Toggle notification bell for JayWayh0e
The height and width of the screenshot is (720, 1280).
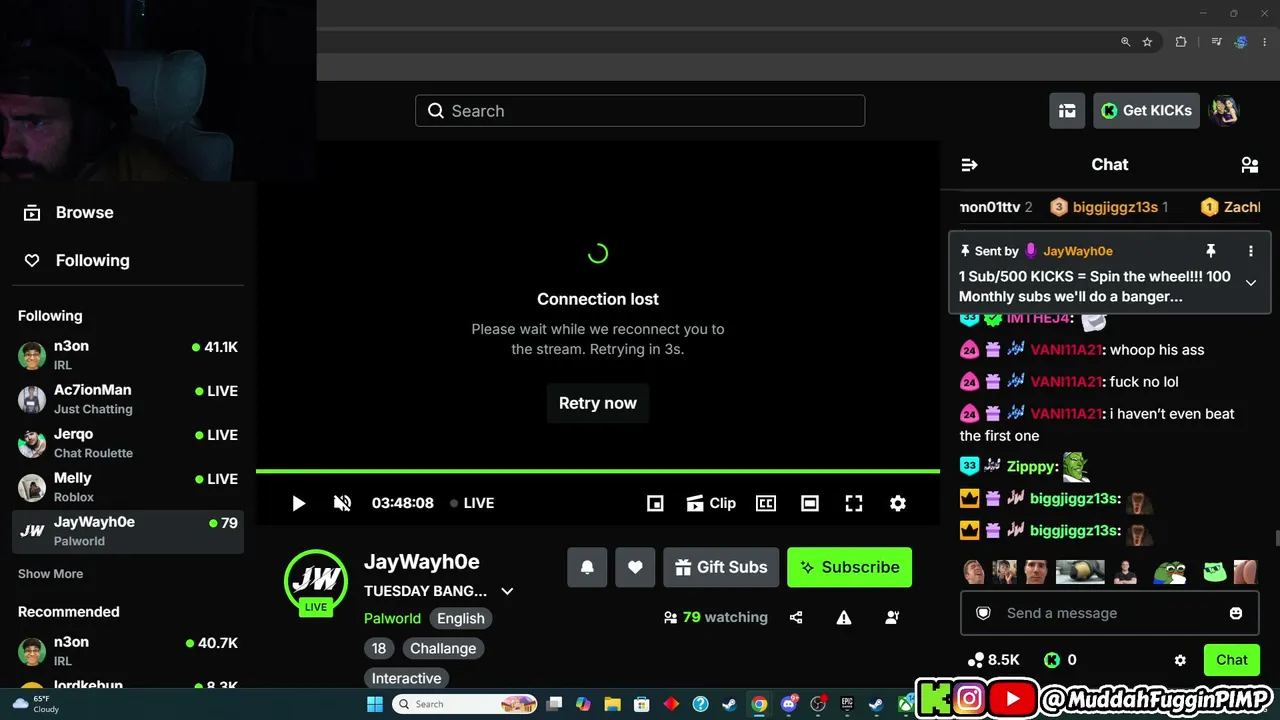pyautogui.click(x=587, y=567)
